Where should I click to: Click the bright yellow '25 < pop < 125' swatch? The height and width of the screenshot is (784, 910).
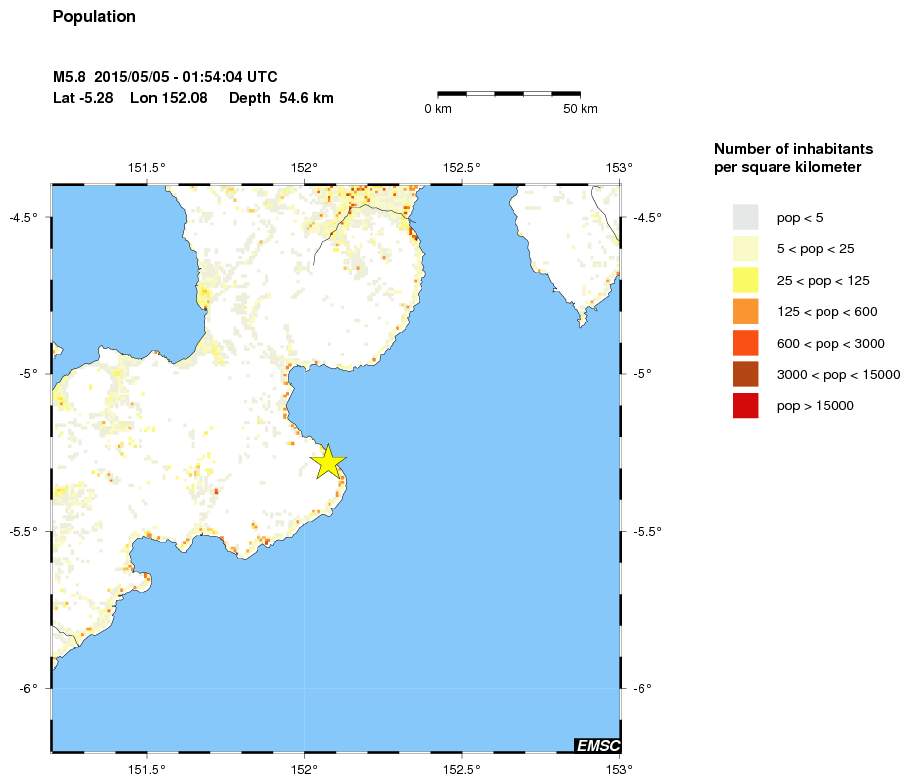tap(745, 280)
